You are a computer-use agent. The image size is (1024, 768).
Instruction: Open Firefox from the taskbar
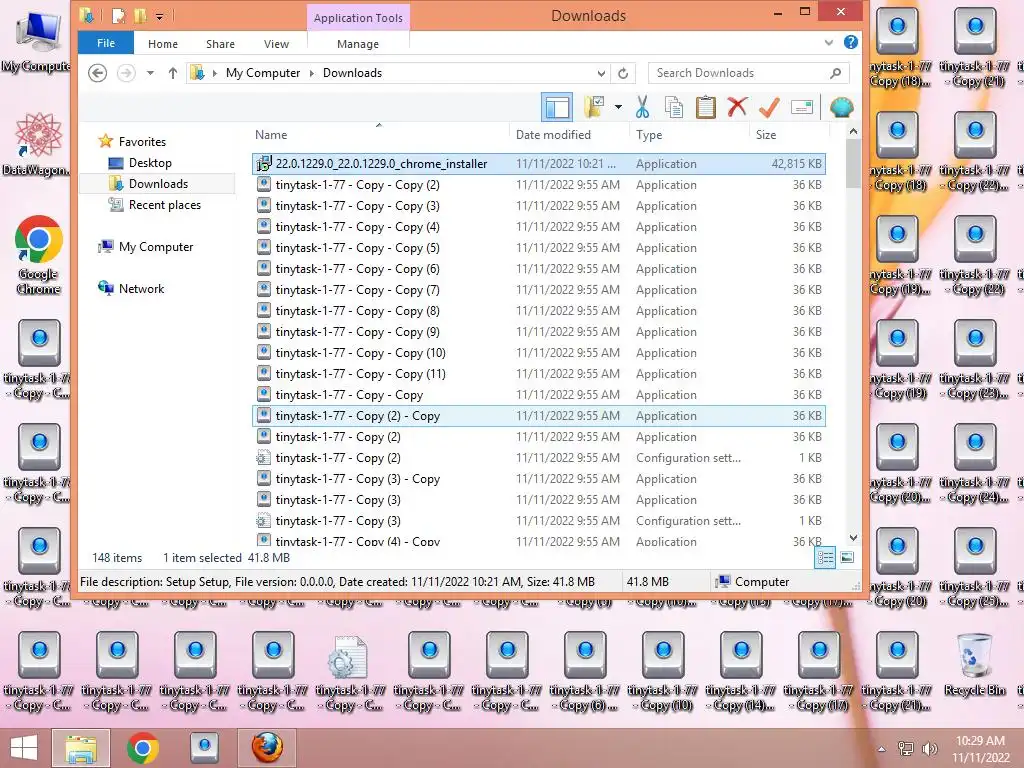[x=267, y=748]
